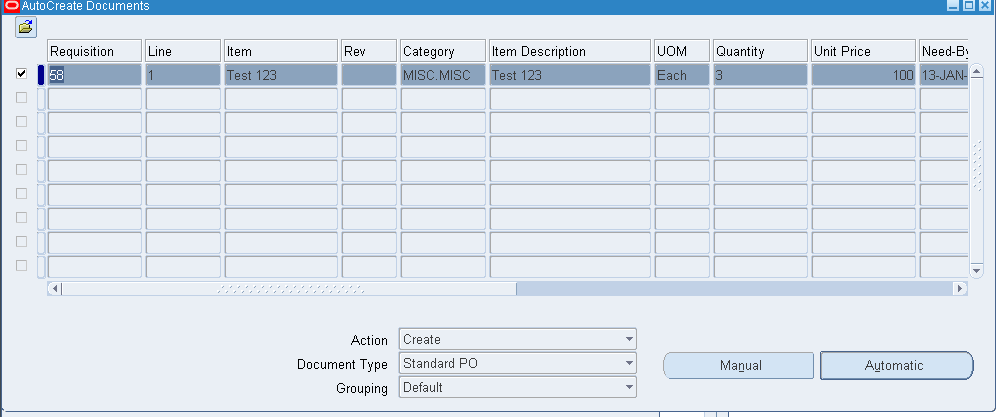Open Document Type dropdown showing Standard PO
Image resolution: width=998 pixels, height=417 pixels.
[x=517, y=364]
